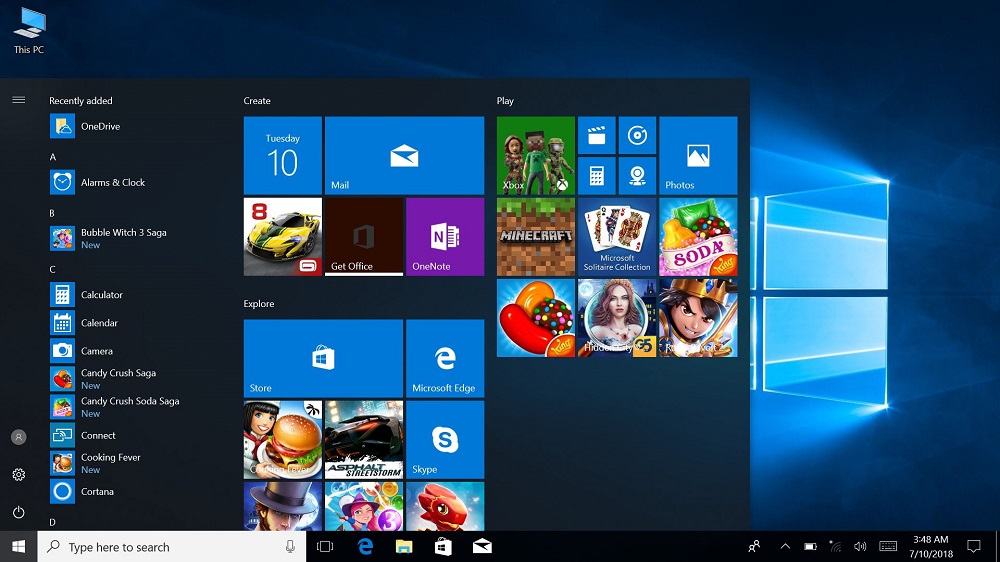Open Task View on the taskbar
Viewport: 1000px width, 562px height.
point(325,547)
